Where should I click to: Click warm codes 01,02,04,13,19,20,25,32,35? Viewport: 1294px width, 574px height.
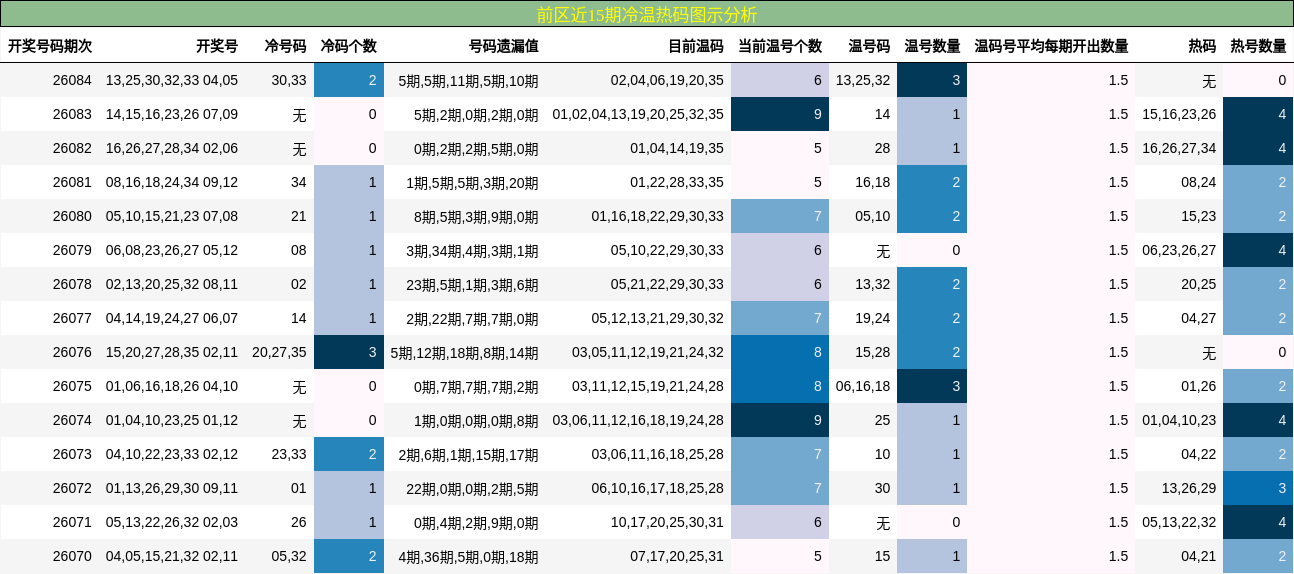638,114
